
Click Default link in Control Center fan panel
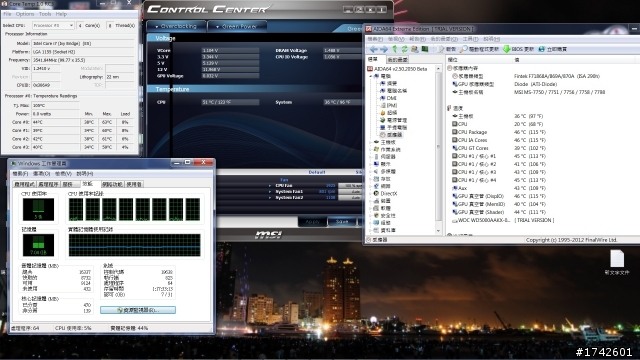point(317,172)
